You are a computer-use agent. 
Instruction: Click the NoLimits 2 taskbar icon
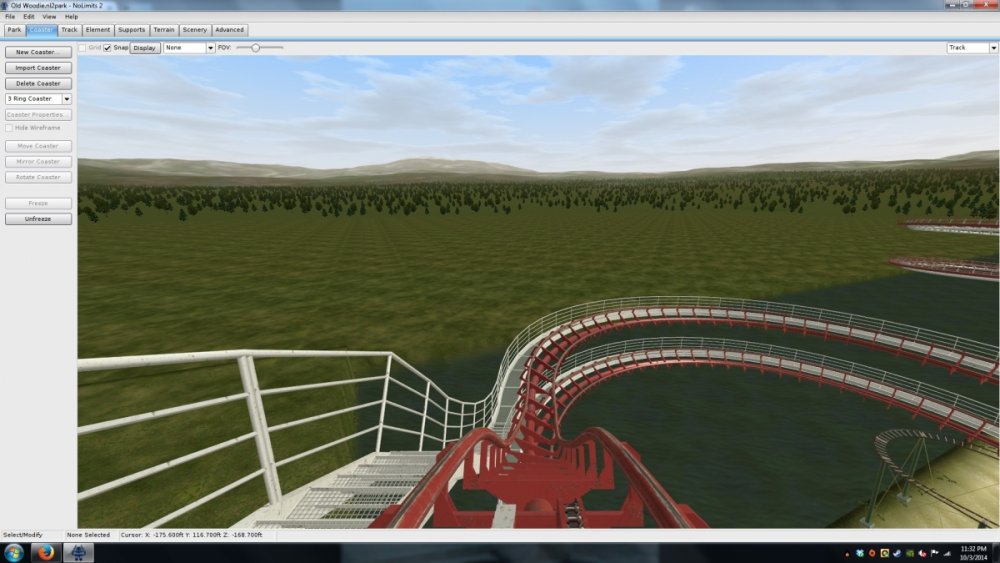click(x=78, y=553)
